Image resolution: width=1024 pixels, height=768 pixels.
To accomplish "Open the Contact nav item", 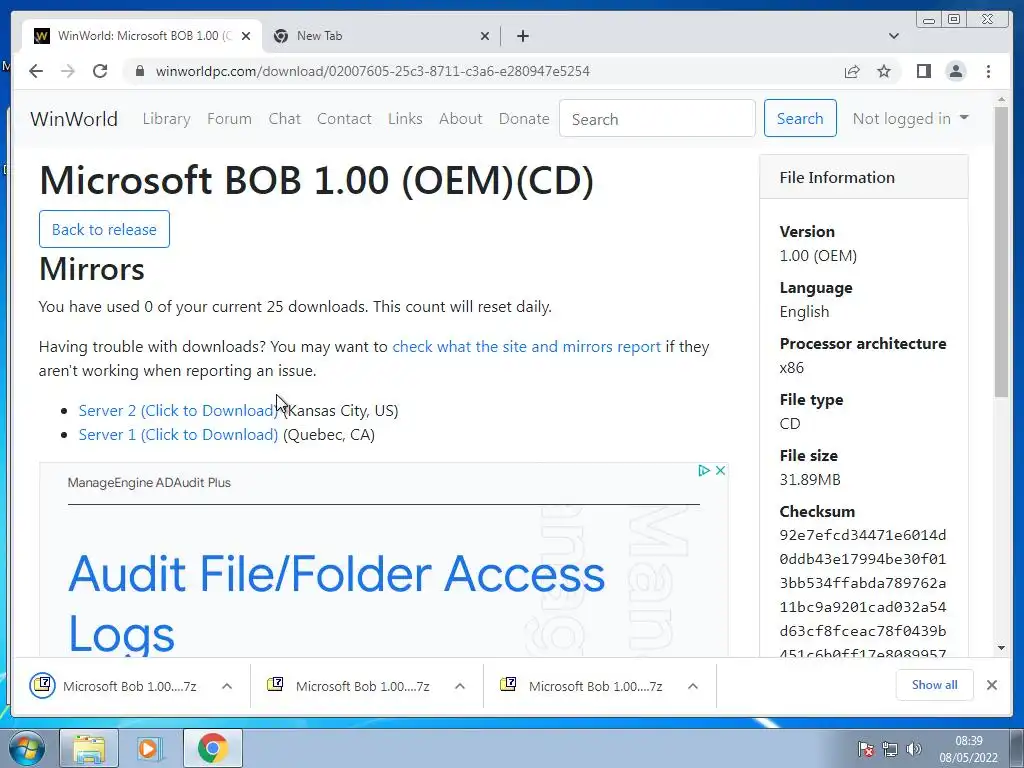I will click(344, 119).
